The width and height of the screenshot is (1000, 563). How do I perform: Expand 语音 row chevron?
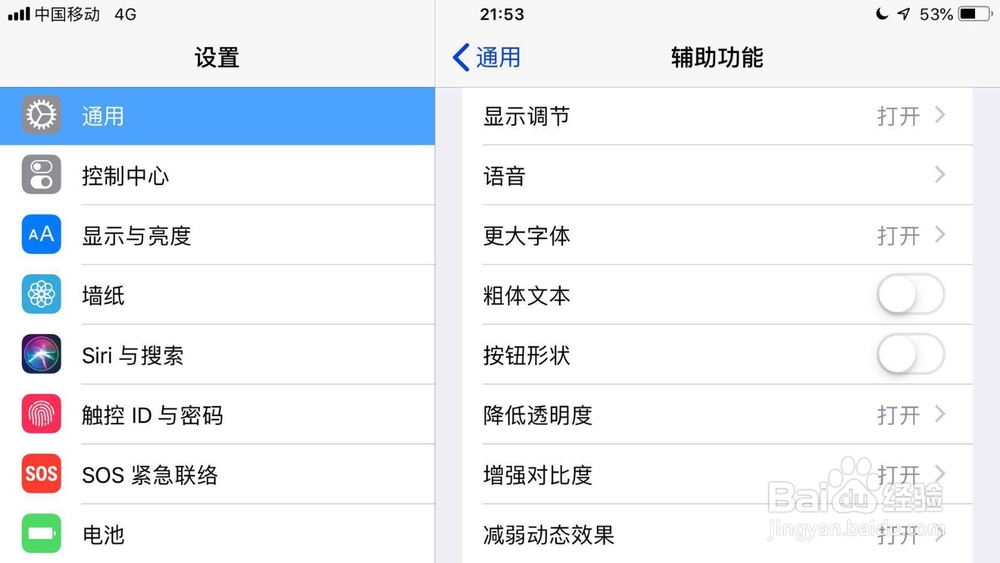click(940, 175)
